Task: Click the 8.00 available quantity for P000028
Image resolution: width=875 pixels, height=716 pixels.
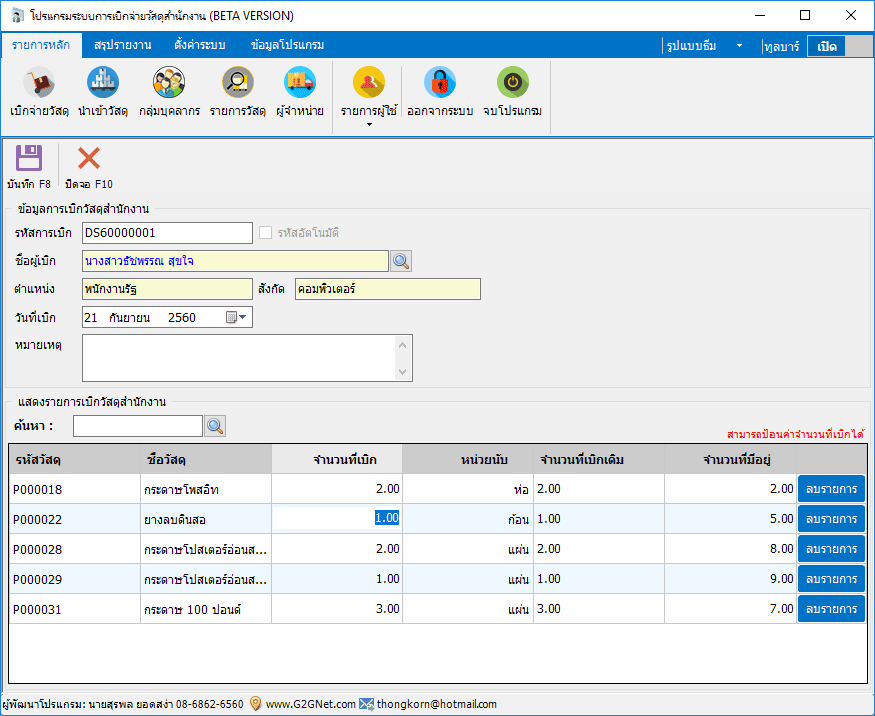Action: coord(730,550)
